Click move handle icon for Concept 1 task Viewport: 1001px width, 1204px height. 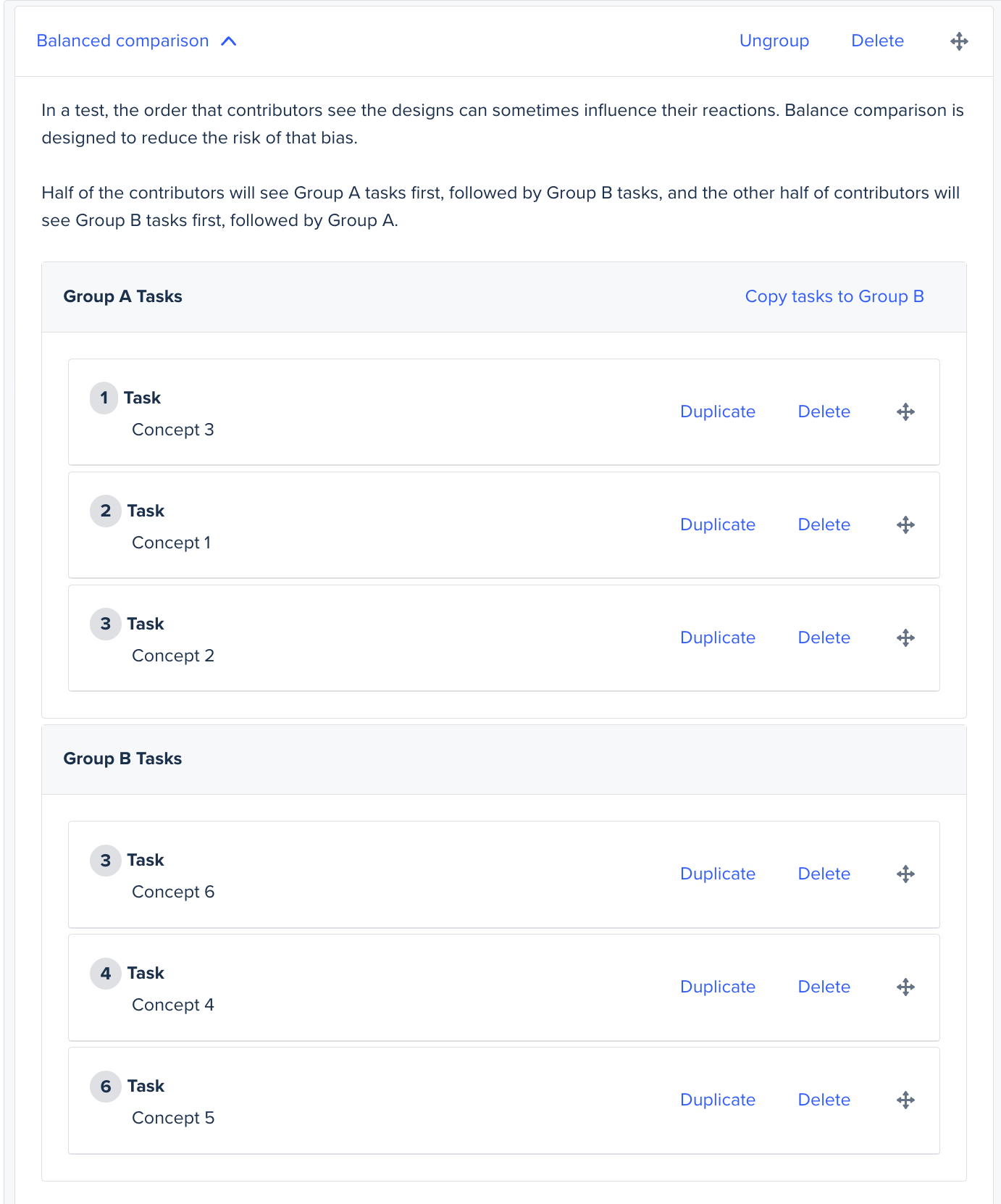905,525
